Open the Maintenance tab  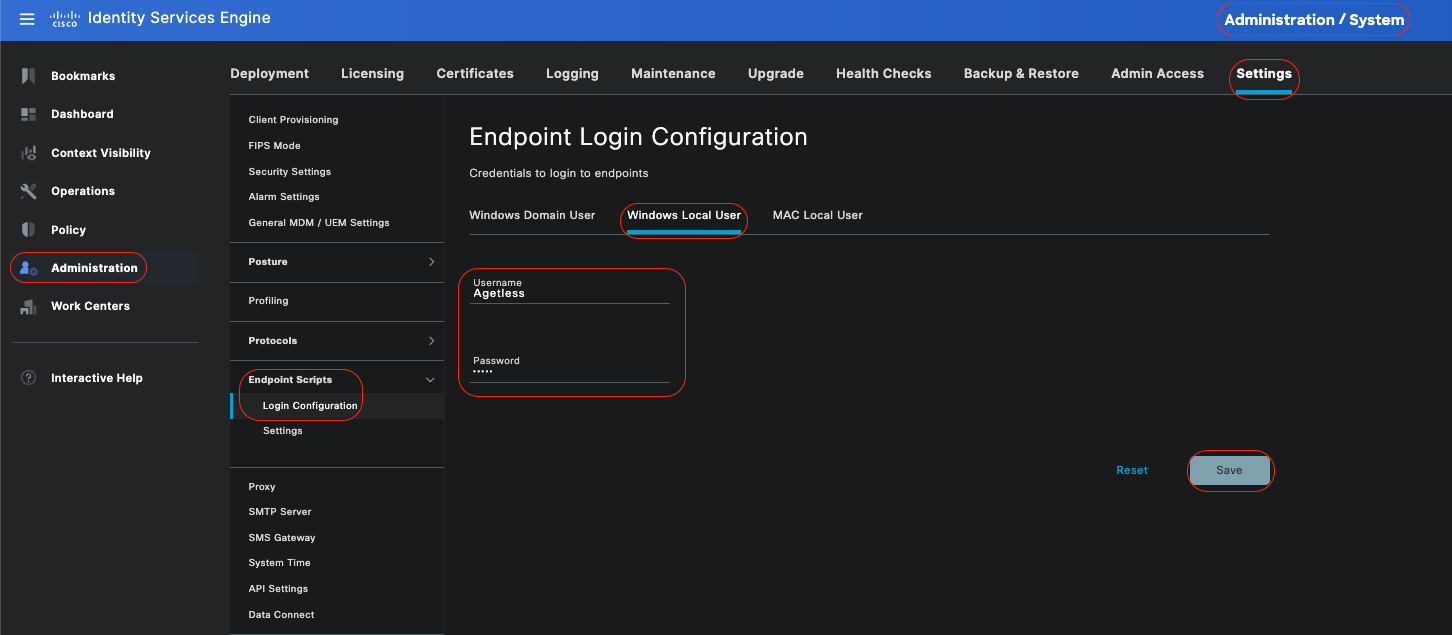[x=673, y=73]
